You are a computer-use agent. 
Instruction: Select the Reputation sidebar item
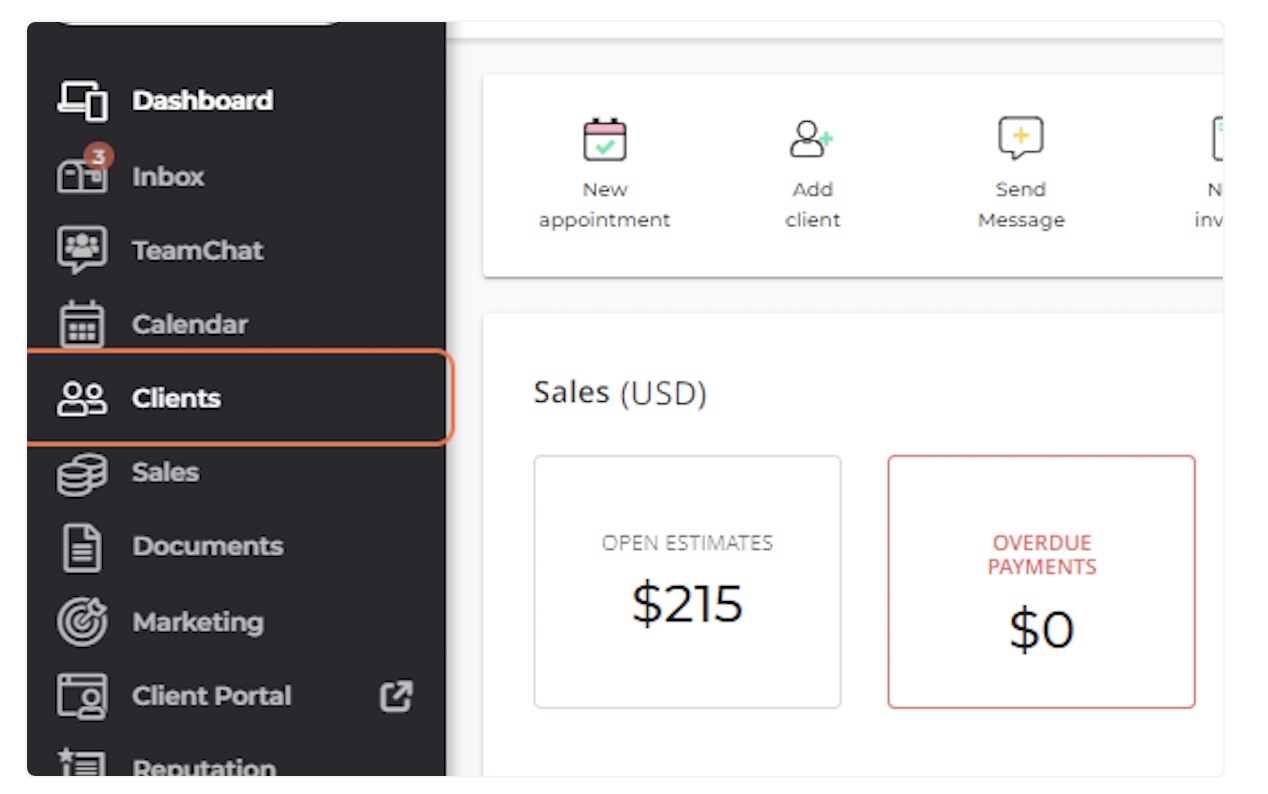point(204,767)
